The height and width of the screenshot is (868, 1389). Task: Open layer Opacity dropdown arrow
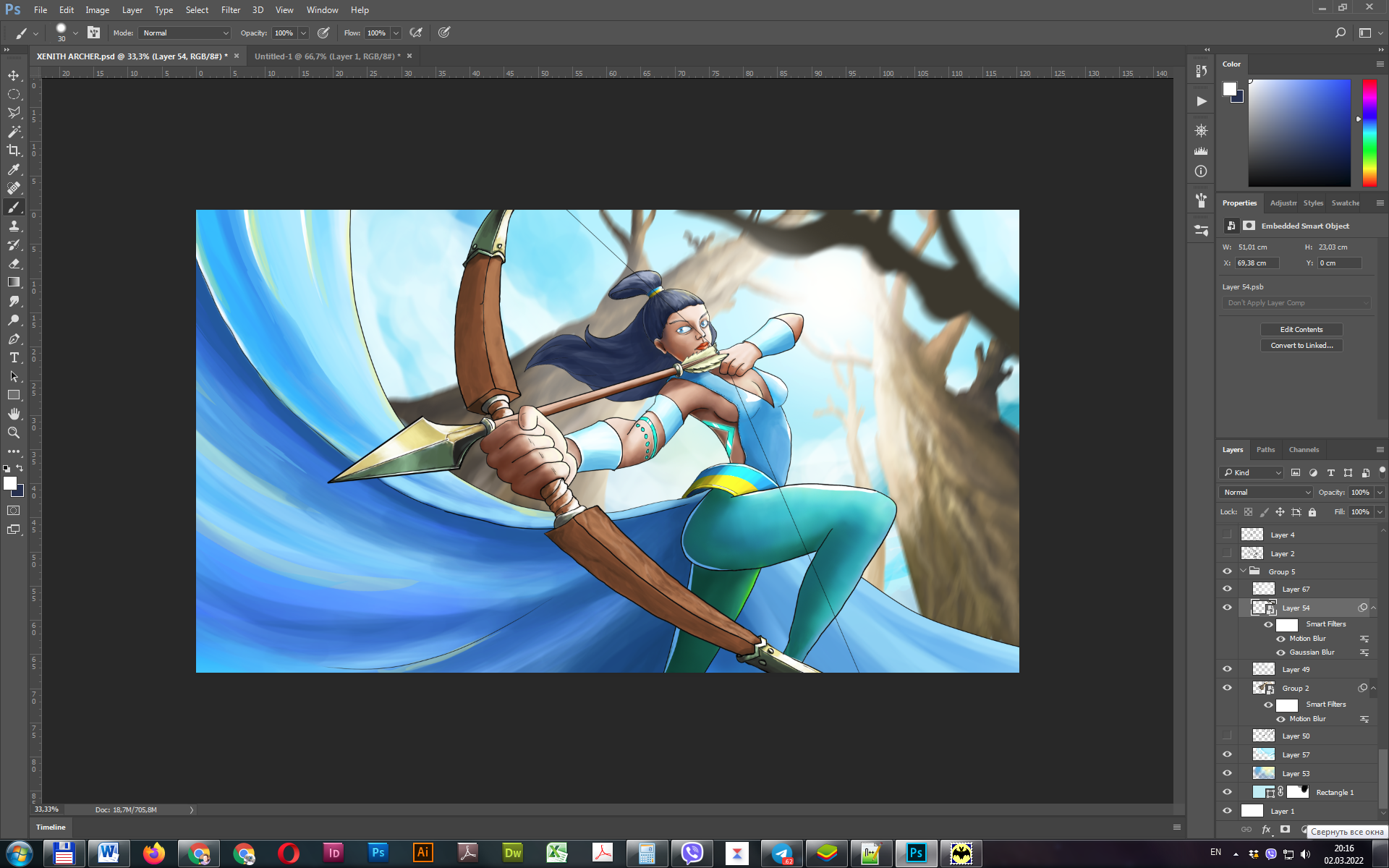(1380, 492)
